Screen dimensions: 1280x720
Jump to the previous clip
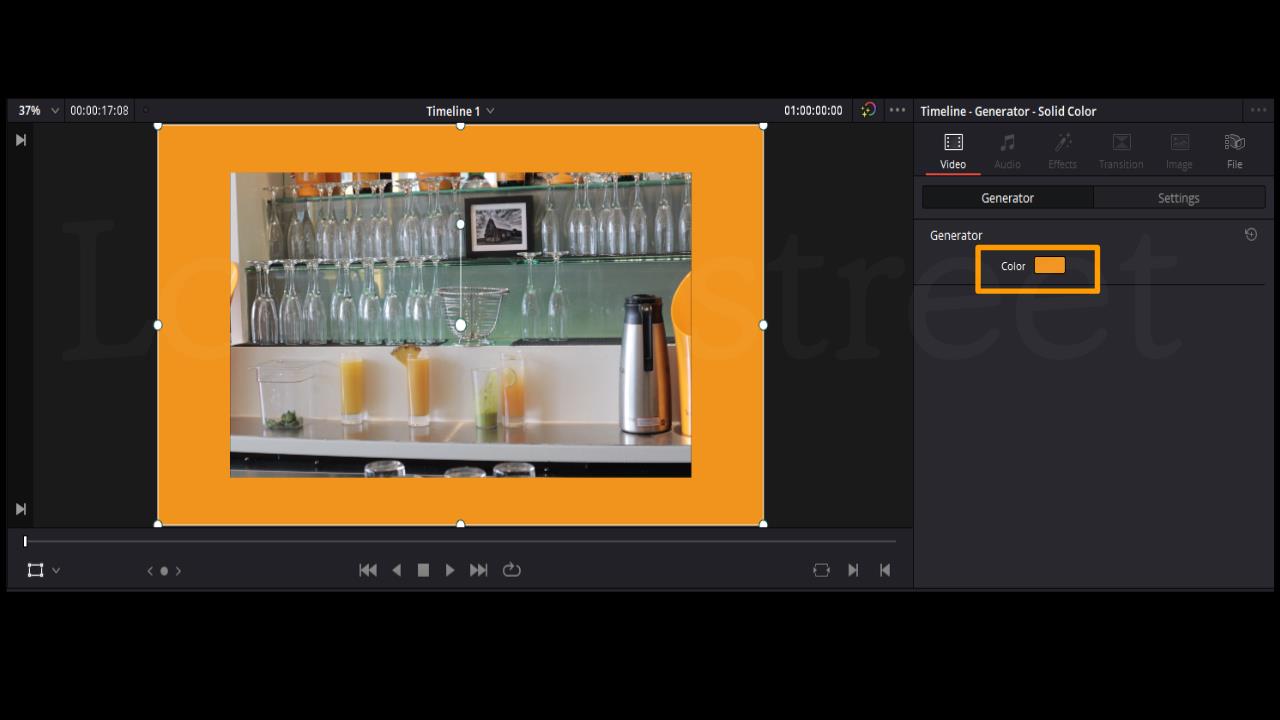point(885,570)
